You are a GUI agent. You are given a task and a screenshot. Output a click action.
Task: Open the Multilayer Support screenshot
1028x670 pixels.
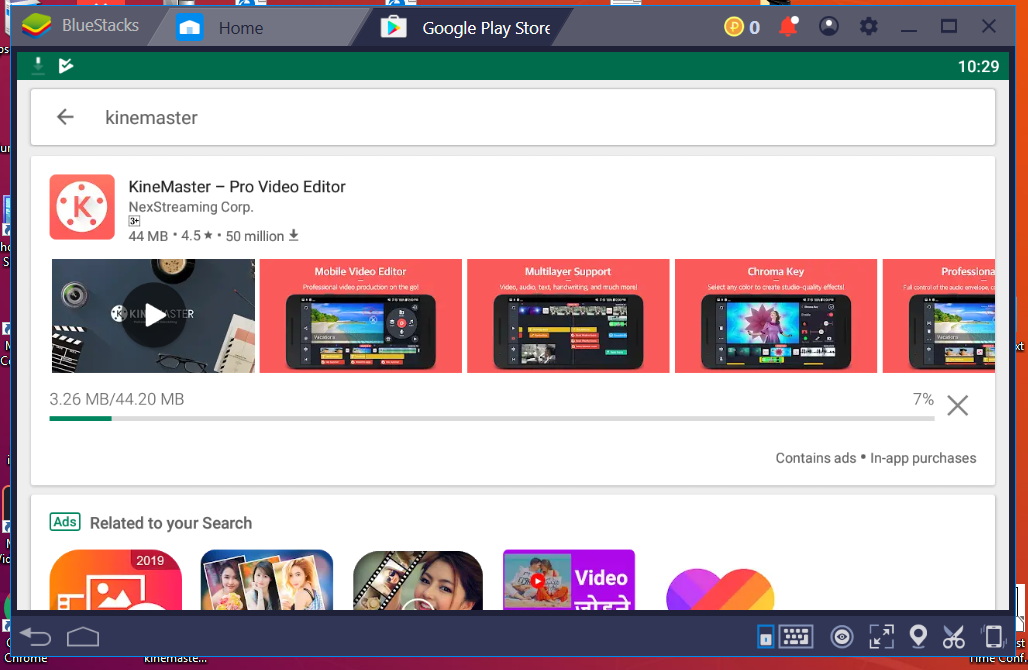(x=568, y=315)
